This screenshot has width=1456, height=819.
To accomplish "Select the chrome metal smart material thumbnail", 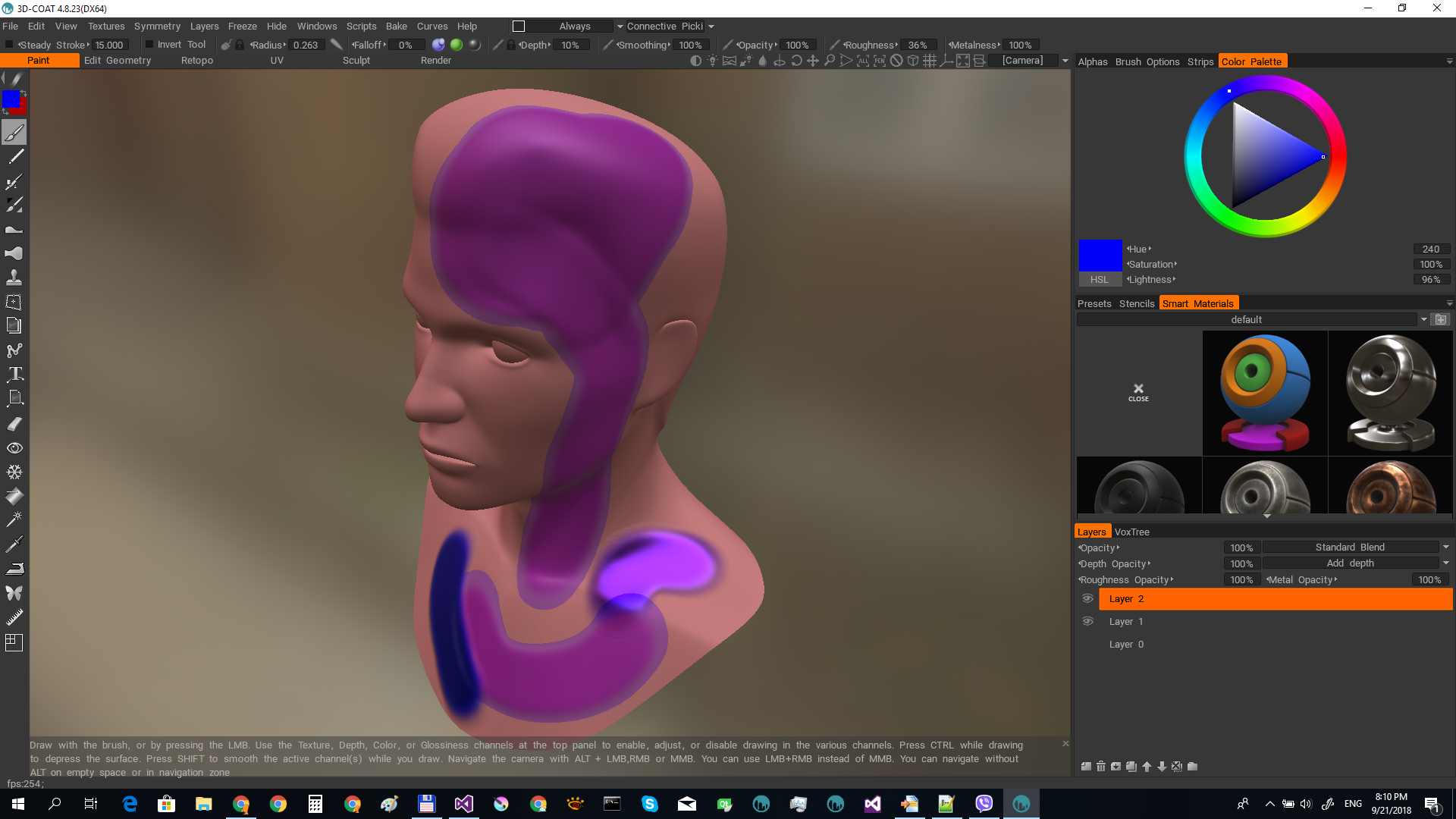I will click(x=1391, y=393).
